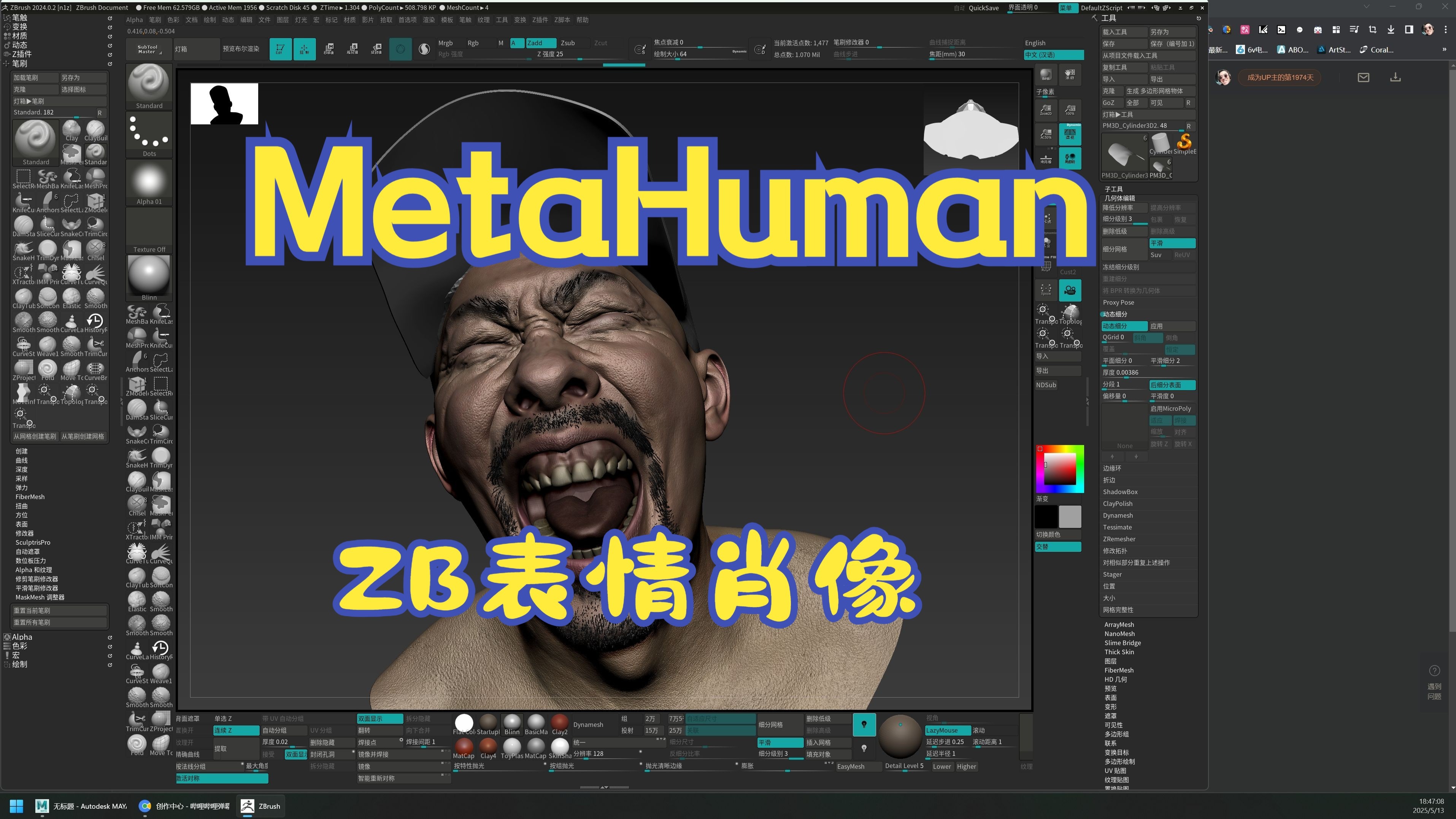The image size is (1456, 819).
Task: Open the Alpha menu in top bar
Action: 135,20
